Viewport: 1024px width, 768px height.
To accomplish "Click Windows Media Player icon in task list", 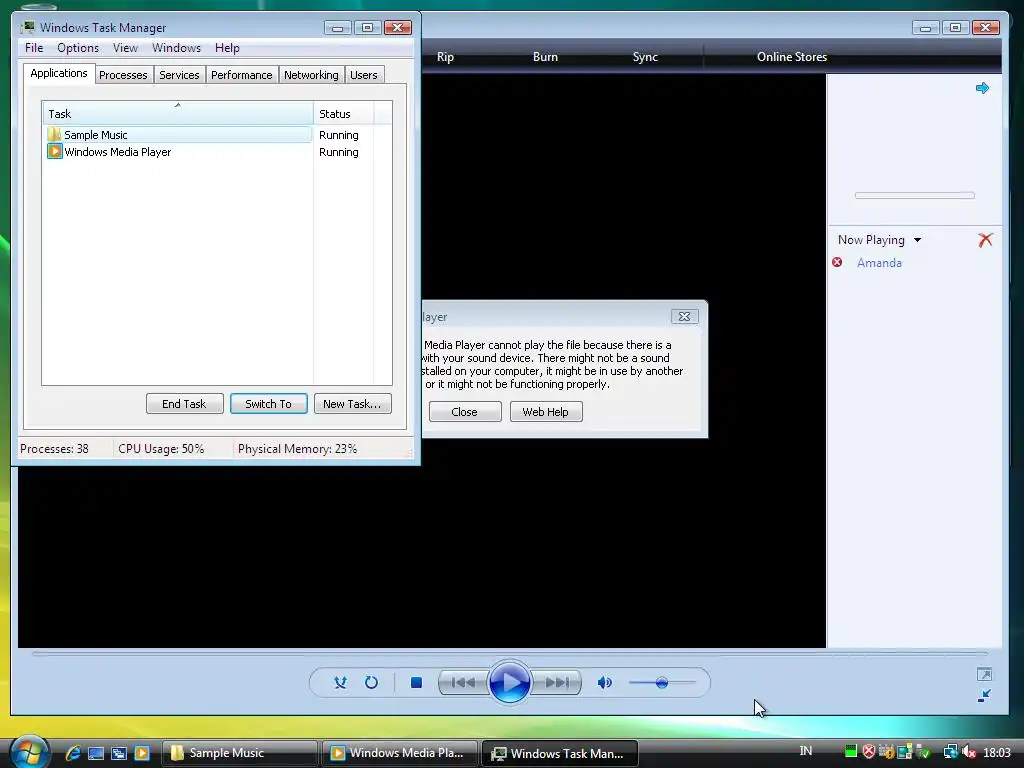I will [x=54, y=152].
